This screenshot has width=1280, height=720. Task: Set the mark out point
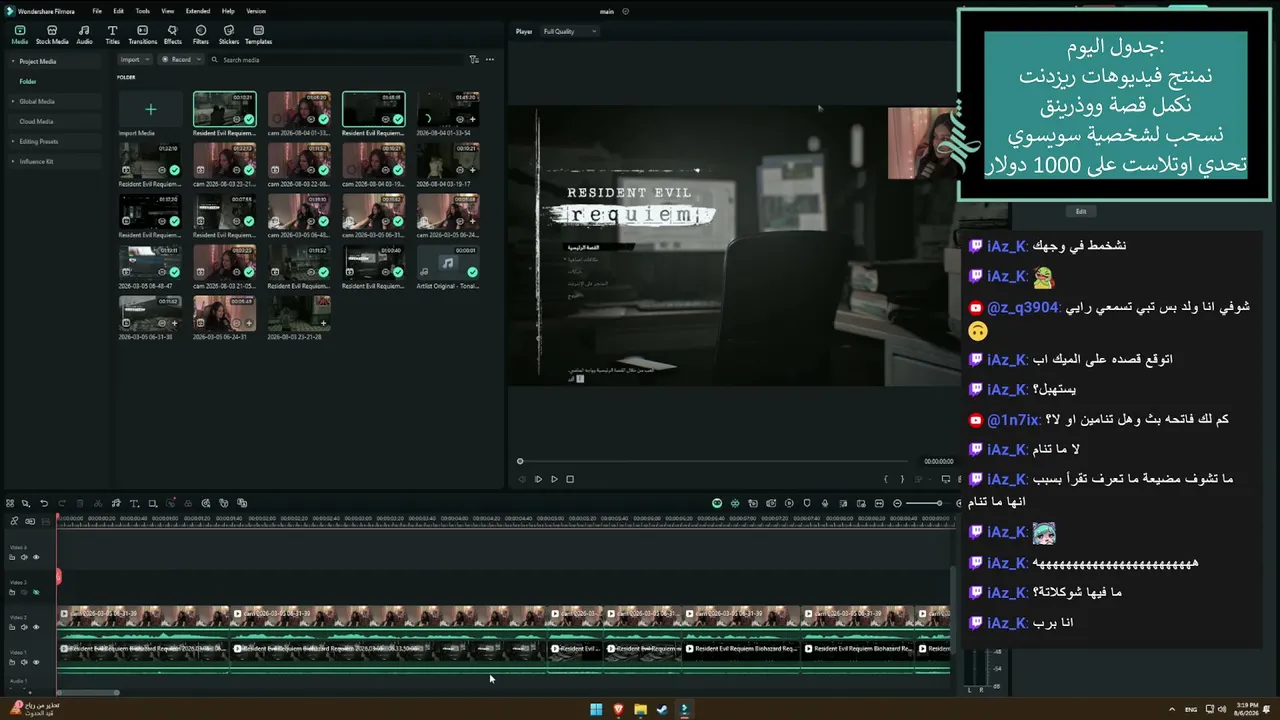902,479
